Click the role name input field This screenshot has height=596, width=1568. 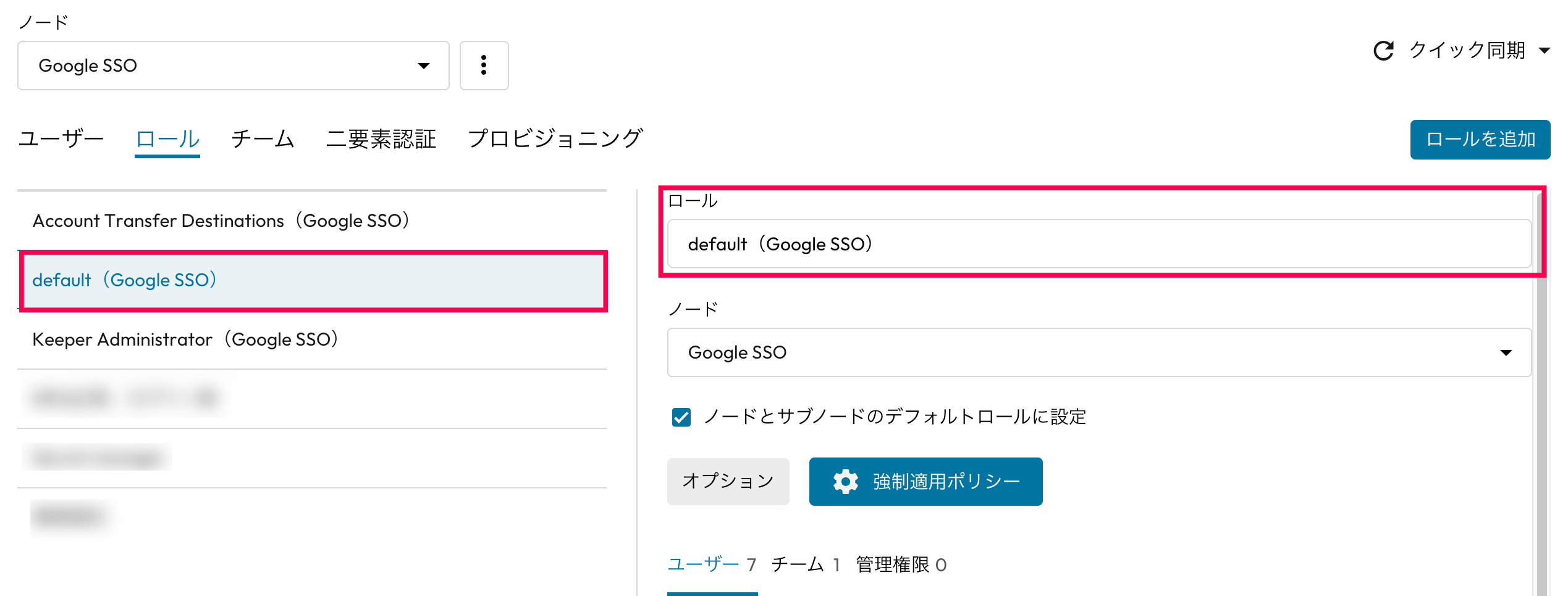[x=1099, y=244]
